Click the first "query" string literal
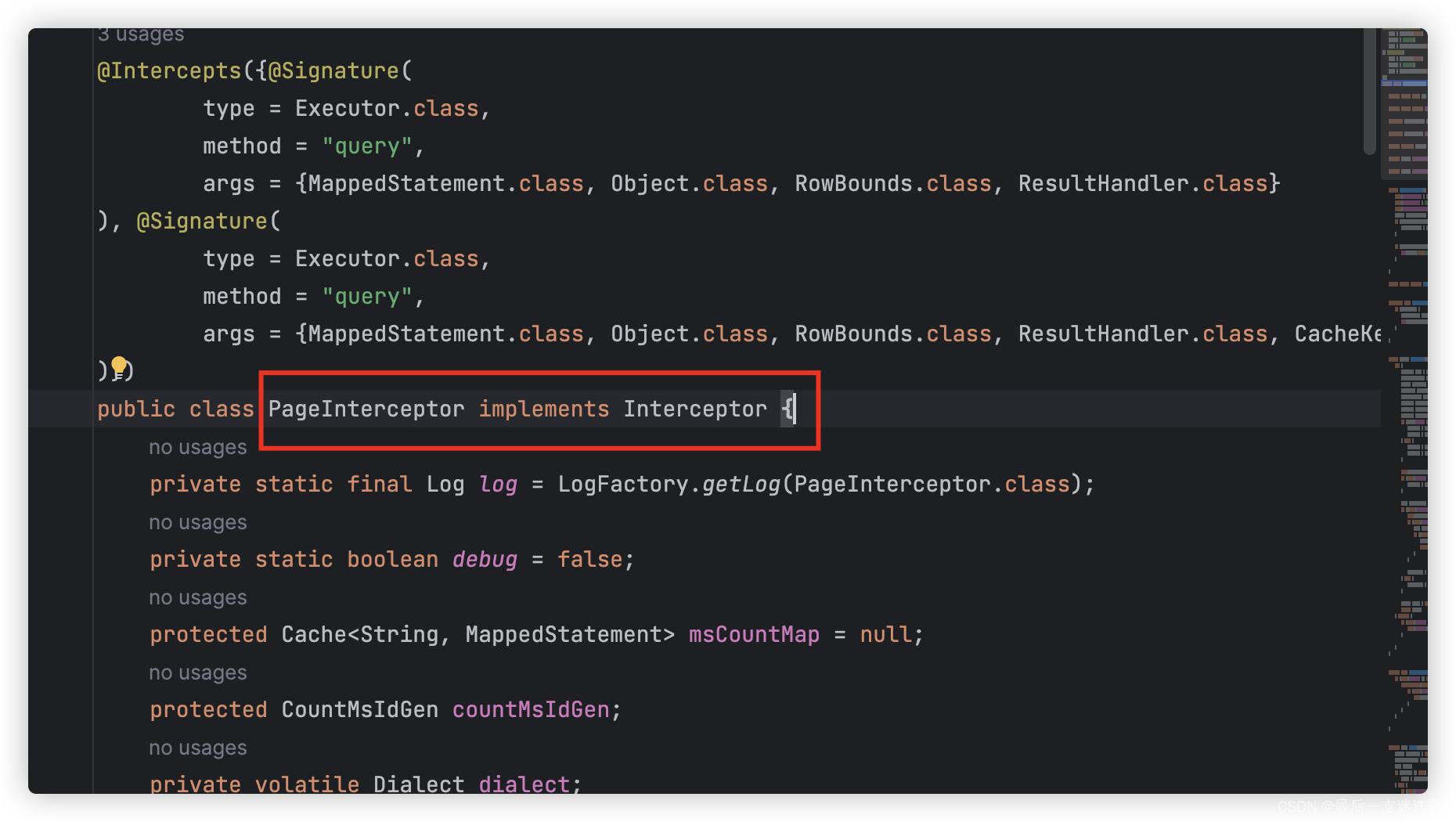The width and height of the screenshot is (1456, 822). pyautogui.click(x=367, y=146)
